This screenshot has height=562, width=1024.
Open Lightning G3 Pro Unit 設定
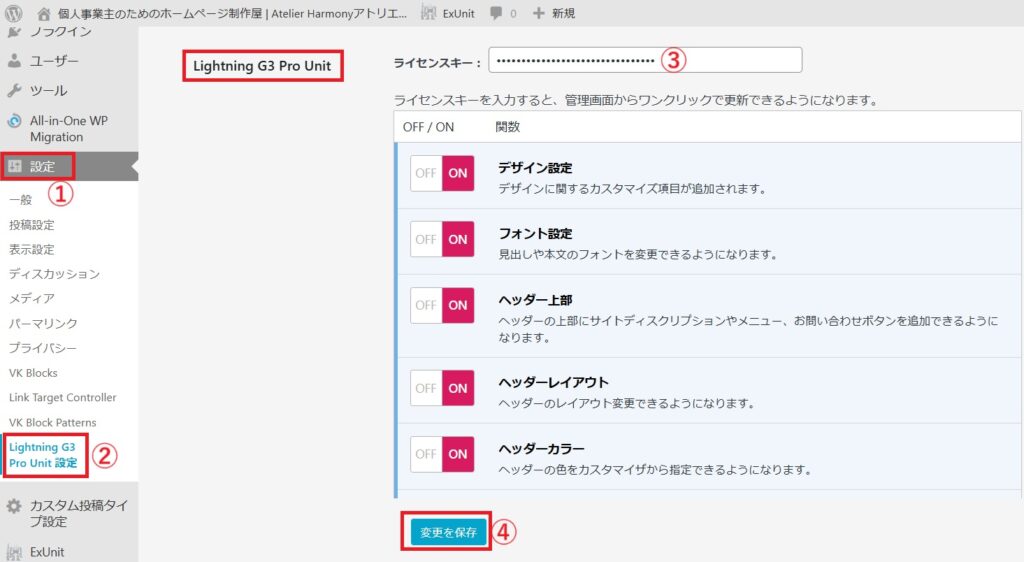(43, 455)
